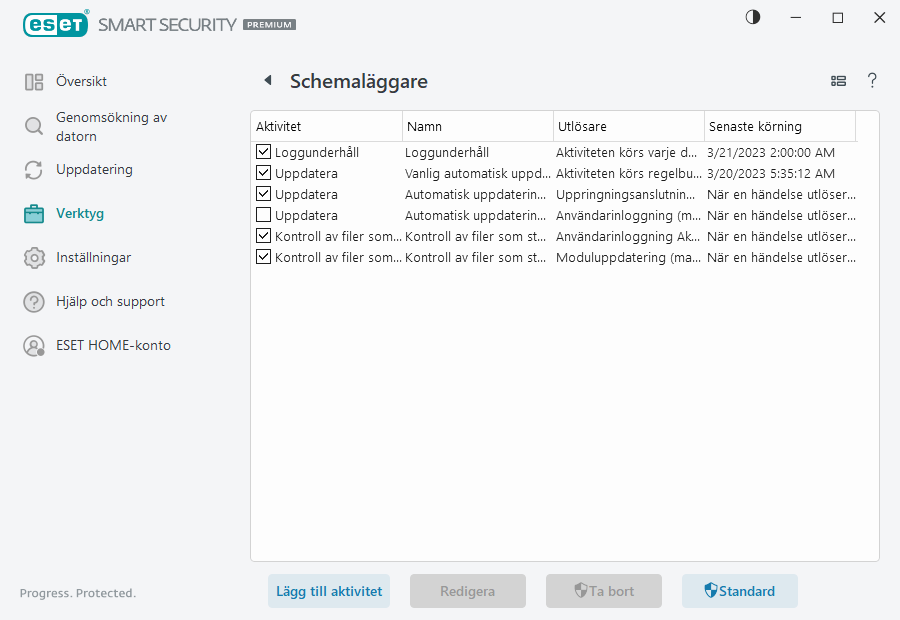Disable the last Kontroll av filer task
This screenshot has height=620, width=900.
click(x=263, y=257)
